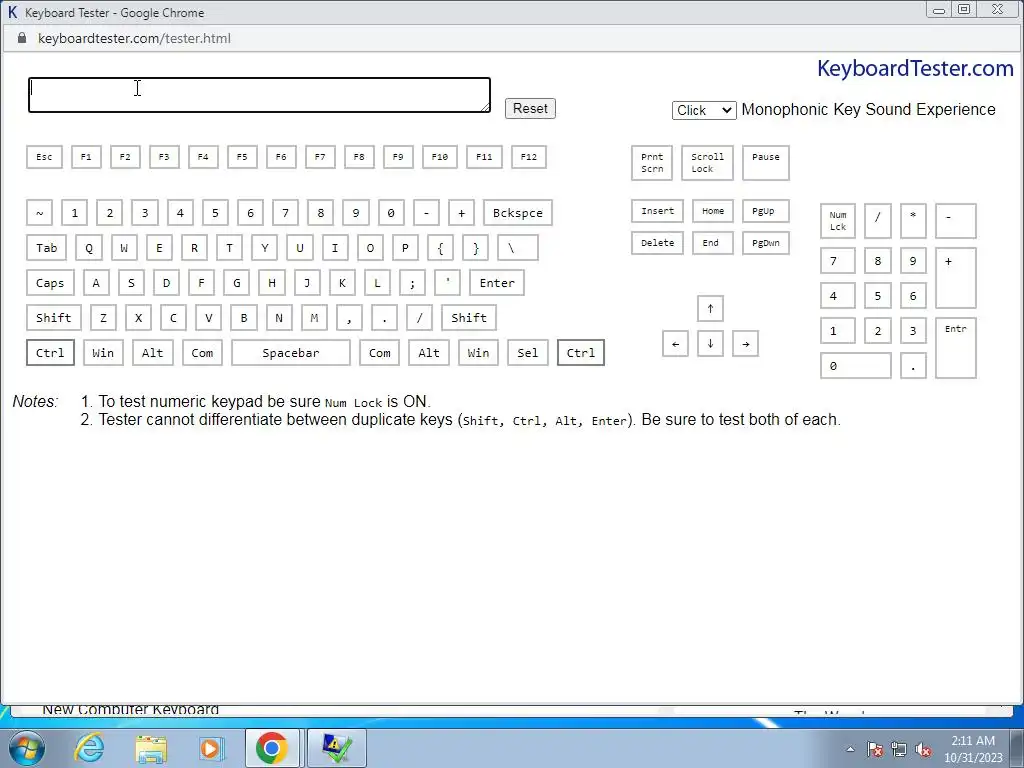1024x768 pixels.
Task: Click the Reset button
Action: [530, 108]
